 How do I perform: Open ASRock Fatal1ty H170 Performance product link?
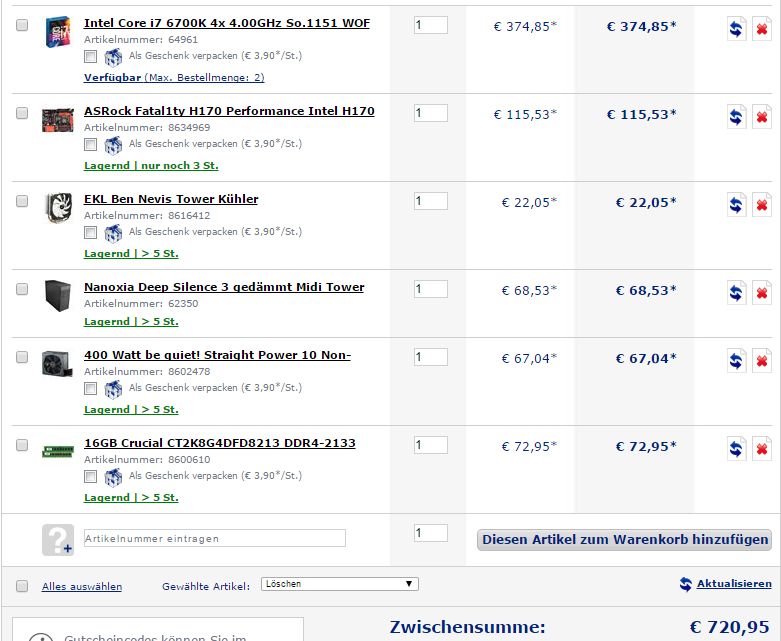pyautogui.click(x=229, y=111)
